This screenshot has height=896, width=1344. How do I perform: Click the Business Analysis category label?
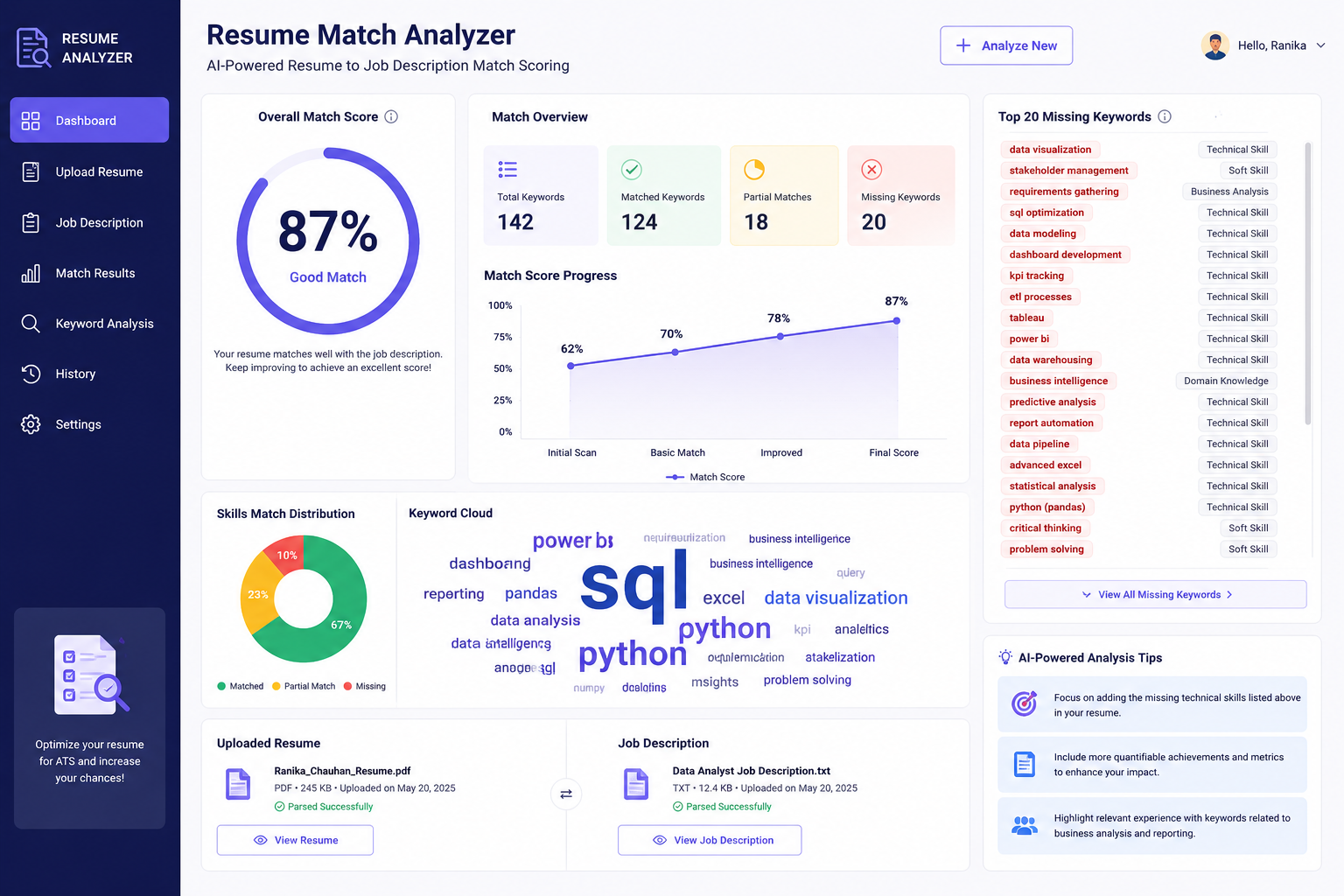1229,192
